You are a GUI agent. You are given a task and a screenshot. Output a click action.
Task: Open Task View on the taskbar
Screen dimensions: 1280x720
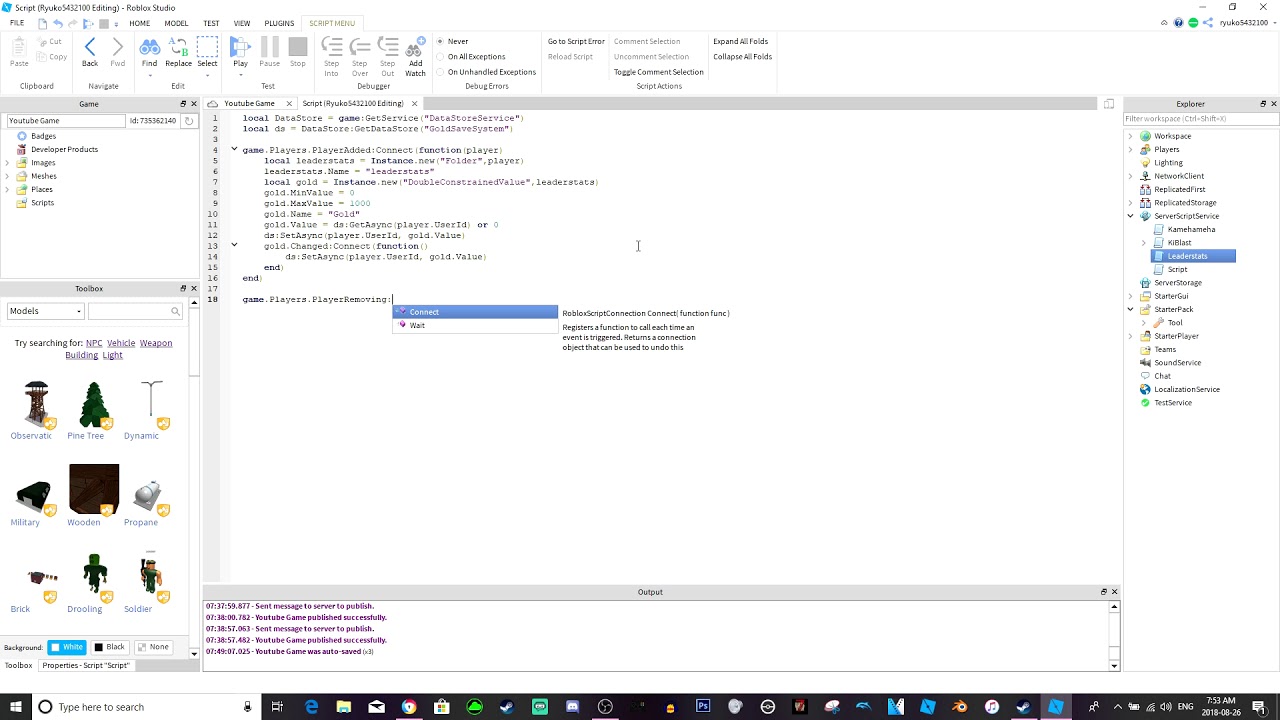[277, 707]
